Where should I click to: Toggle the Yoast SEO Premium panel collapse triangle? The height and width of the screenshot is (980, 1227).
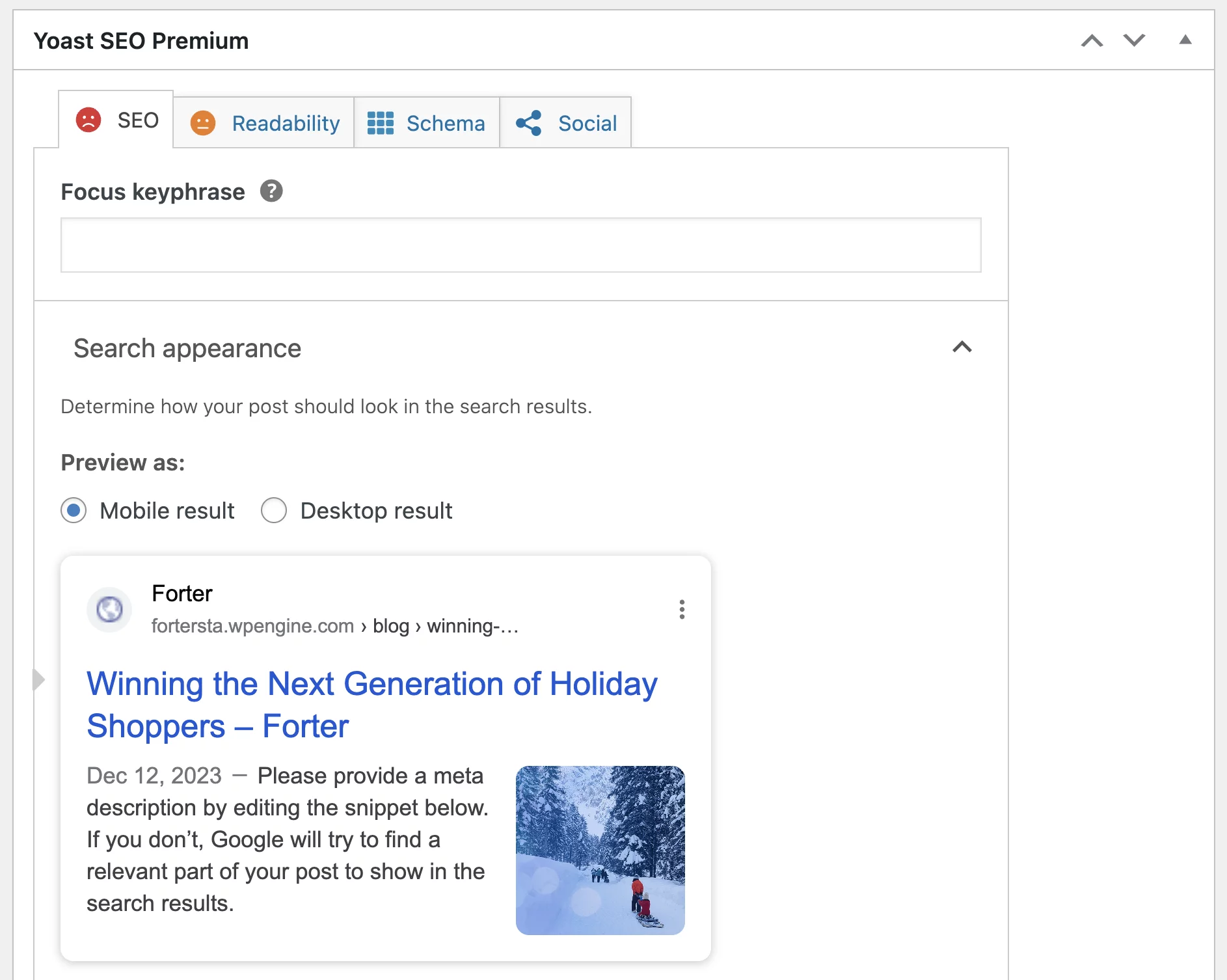pos(1185,40)
